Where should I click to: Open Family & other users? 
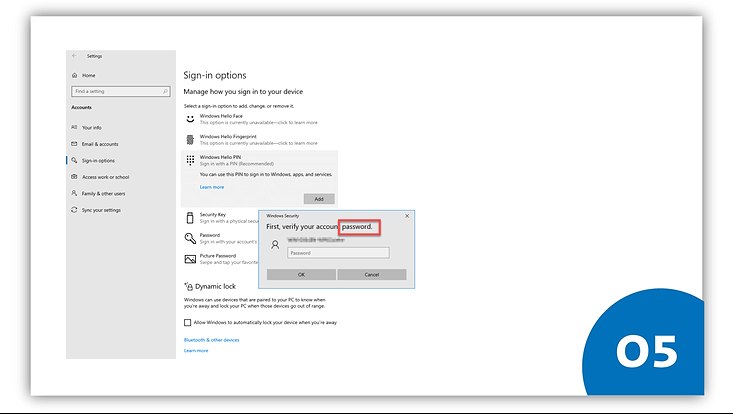(x=103, y=193)
